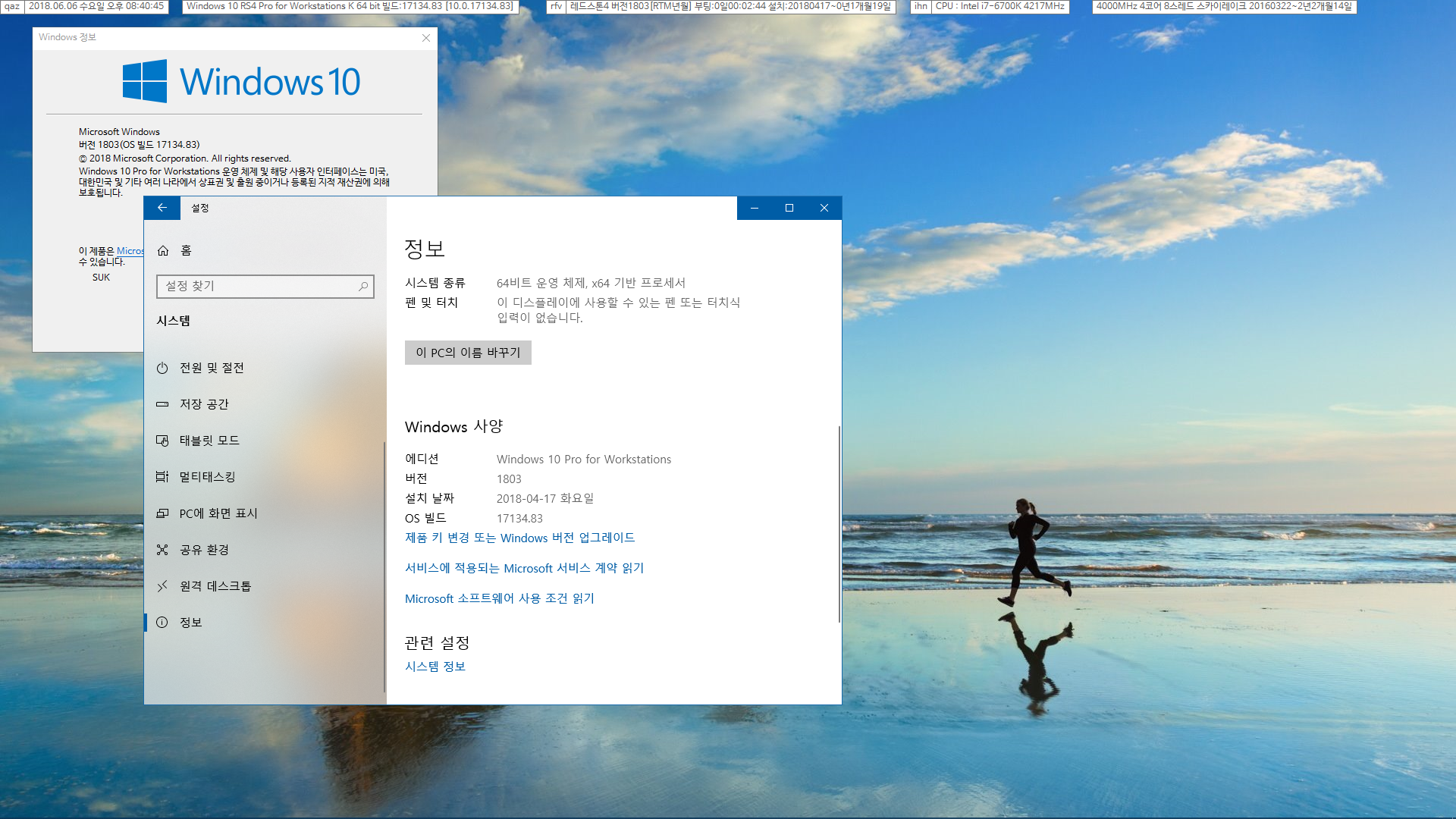Image resolution: width=1456 pixels, height=819 pixels.
Task: Click the 이 PC의 이름 바꾸기 button
Action: click(468, 353)
